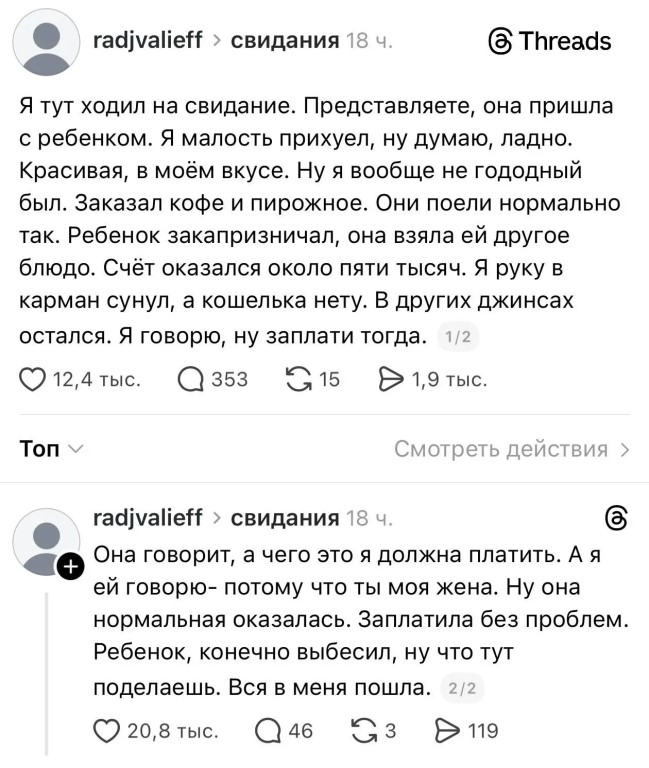Repost the second post
Viewport: 649px width, 768px height.
[x=366, y=731]
